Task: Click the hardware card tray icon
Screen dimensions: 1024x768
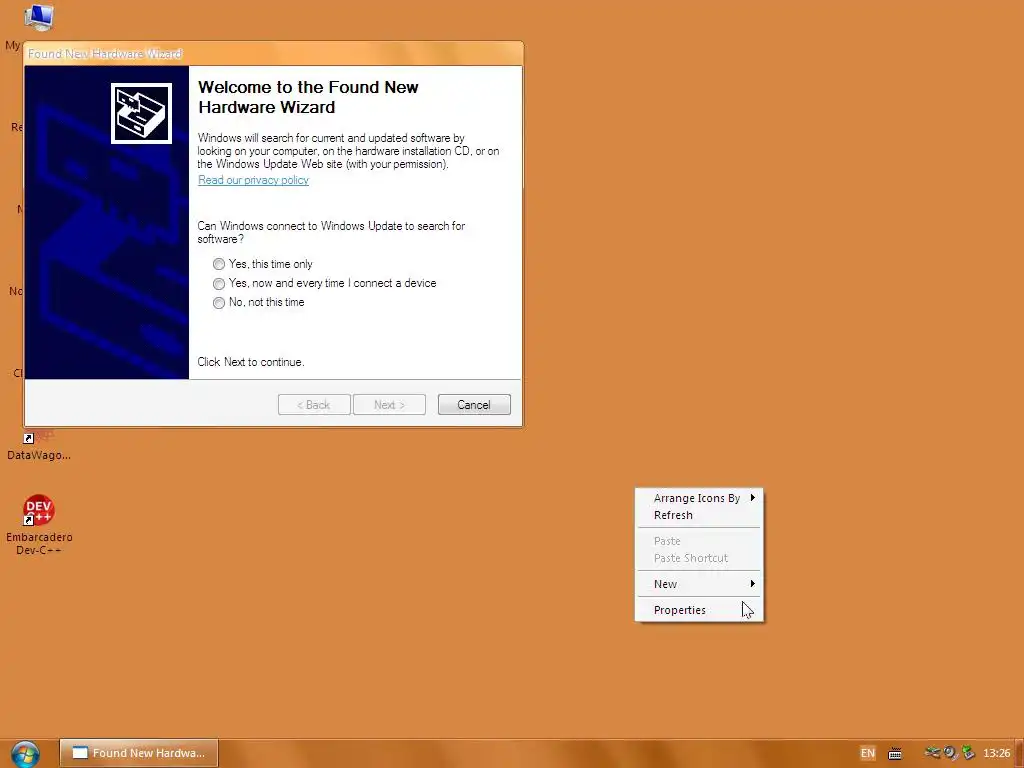Action: [933, 753]
